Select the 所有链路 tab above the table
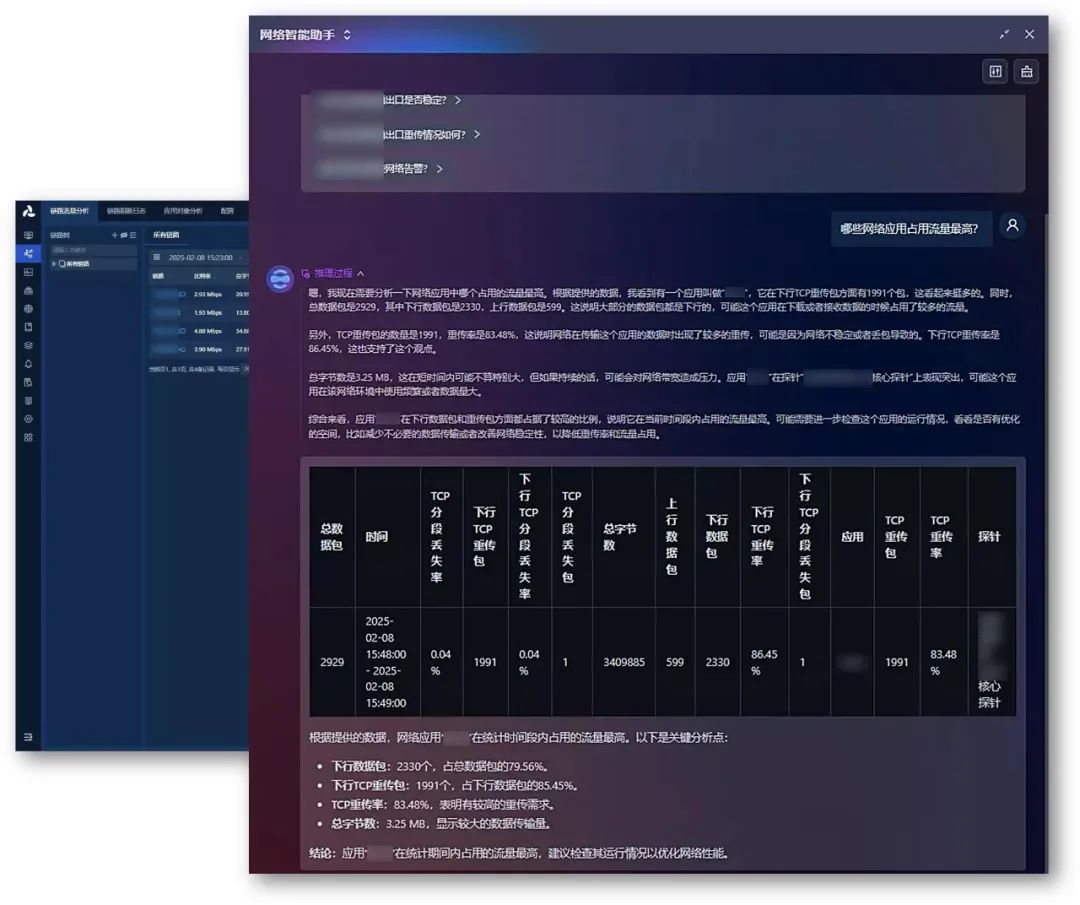 tap(166, 235)
